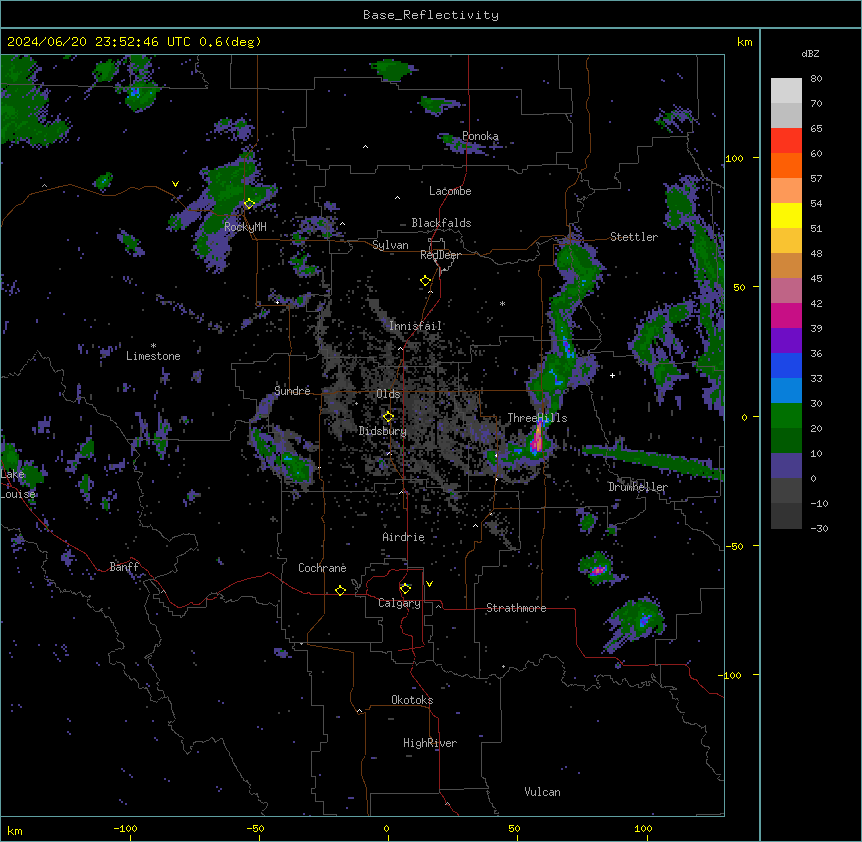Click the Limestone label
Image resolution: width=862 pixels, height=842 pixels.
(153, 356)
